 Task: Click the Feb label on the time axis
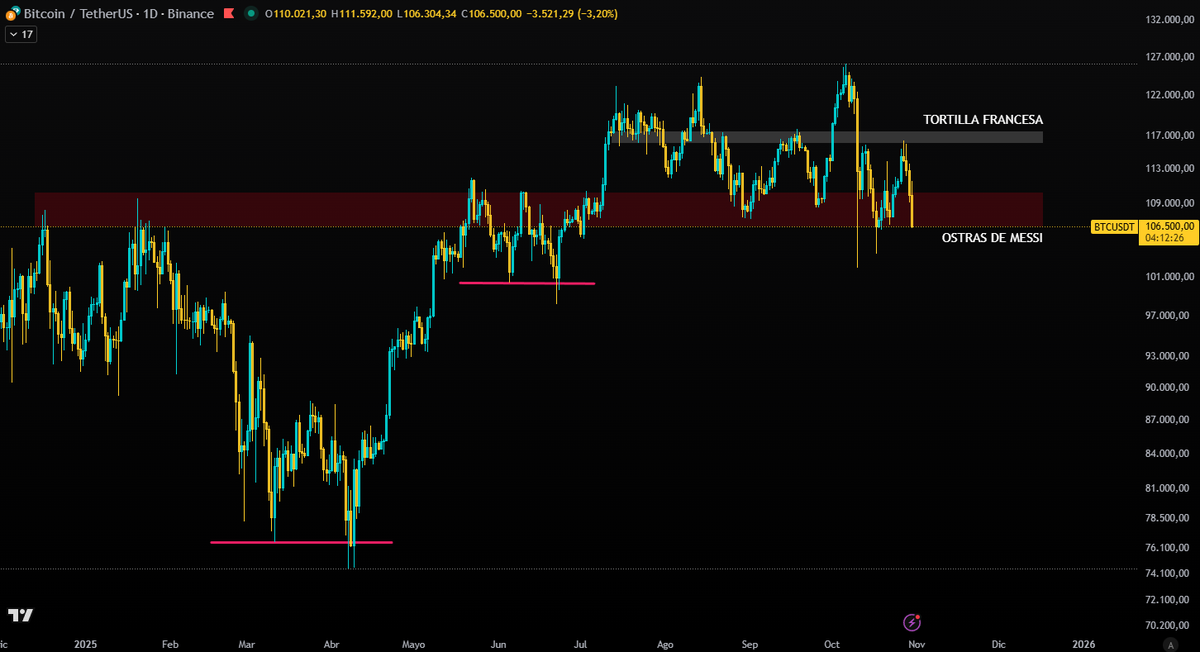(170, 643)
